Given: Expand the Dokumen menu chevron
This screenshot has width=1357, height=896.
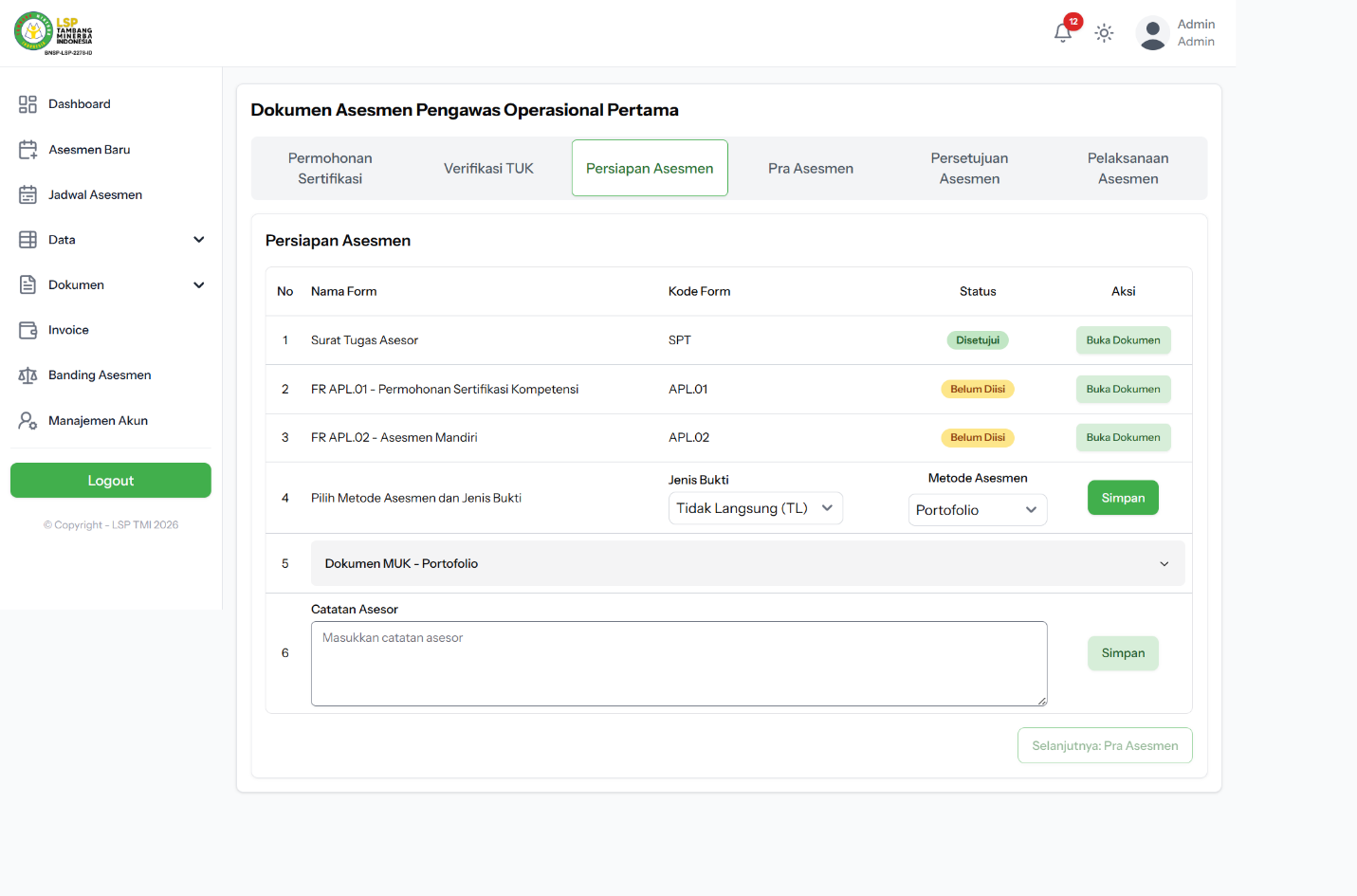Looking at the screenshot, I should tap(199, 284).
